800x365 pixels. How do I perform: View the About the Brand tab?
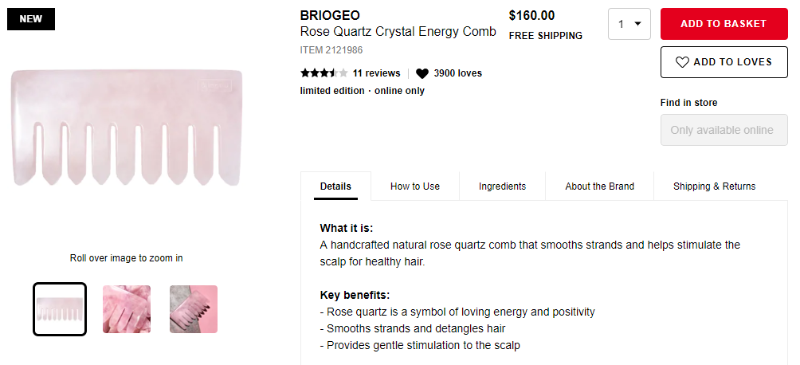[599, 186]
